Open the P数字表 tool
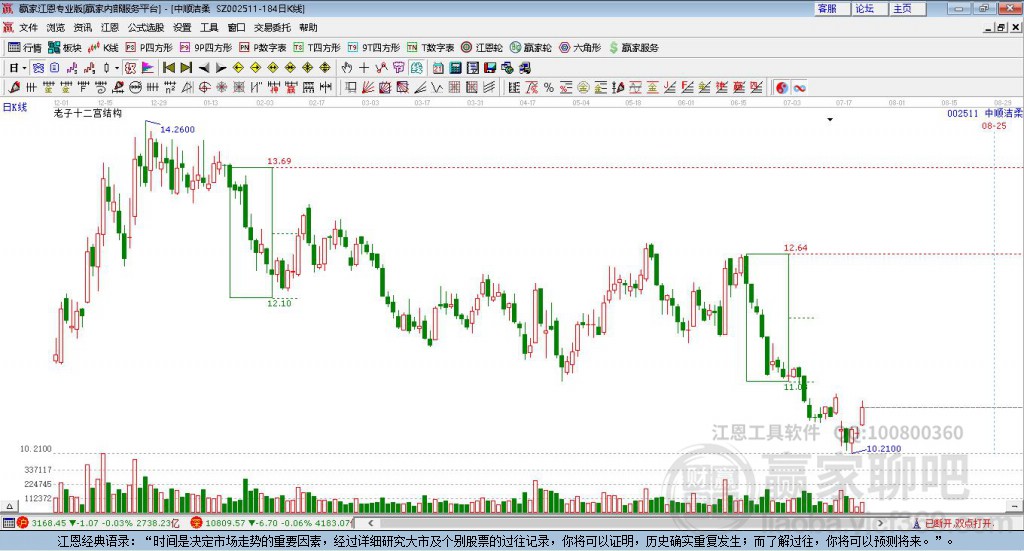The image size is (1024, 551). coord(263,48)
